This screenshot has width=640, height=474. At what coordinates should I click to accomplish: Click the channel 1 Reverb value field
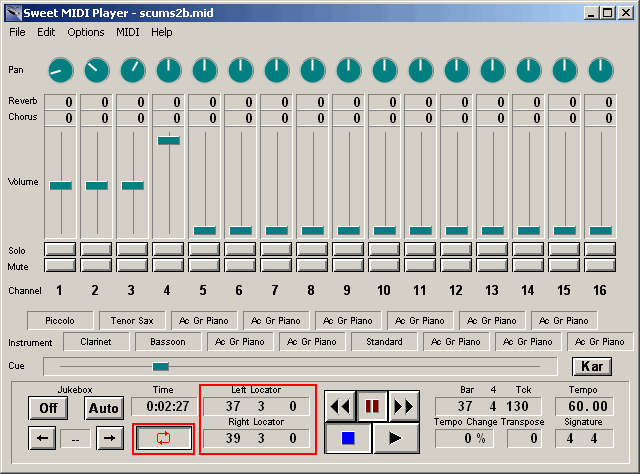(60, 102)
